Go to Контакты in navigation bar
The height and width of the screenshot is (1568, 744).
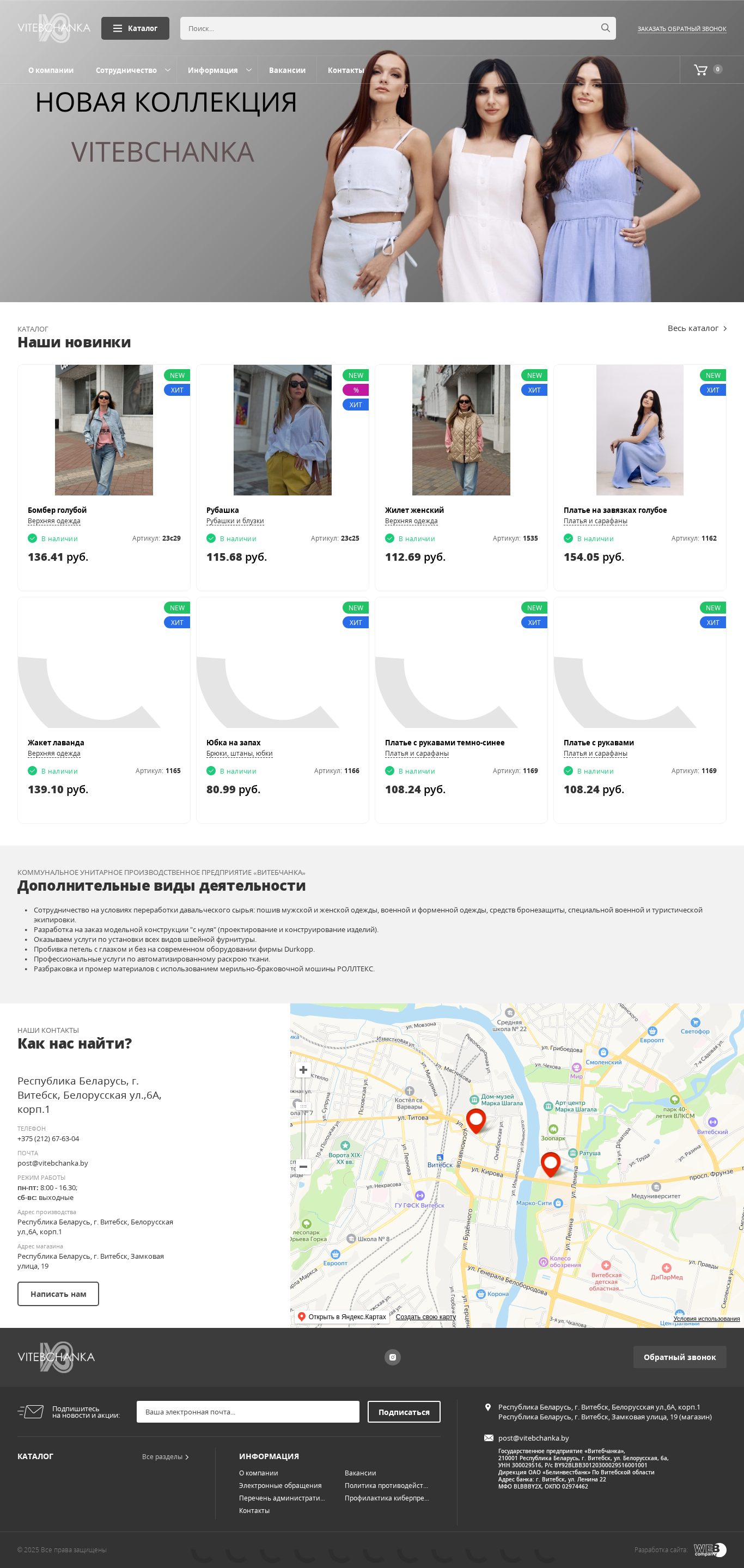coord(345,70)
